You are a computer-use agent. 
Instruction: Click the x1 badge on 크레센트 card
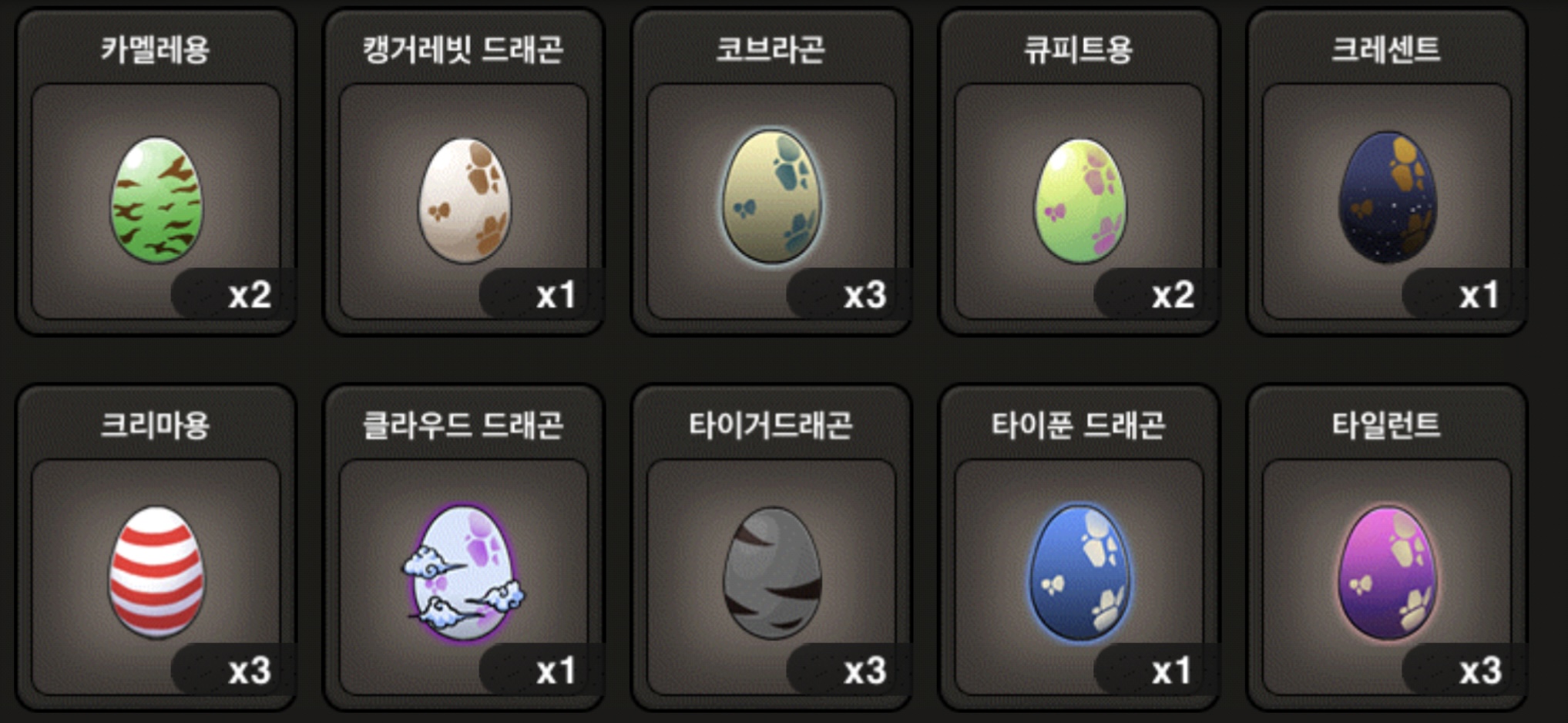click(x=1479, y=294)
